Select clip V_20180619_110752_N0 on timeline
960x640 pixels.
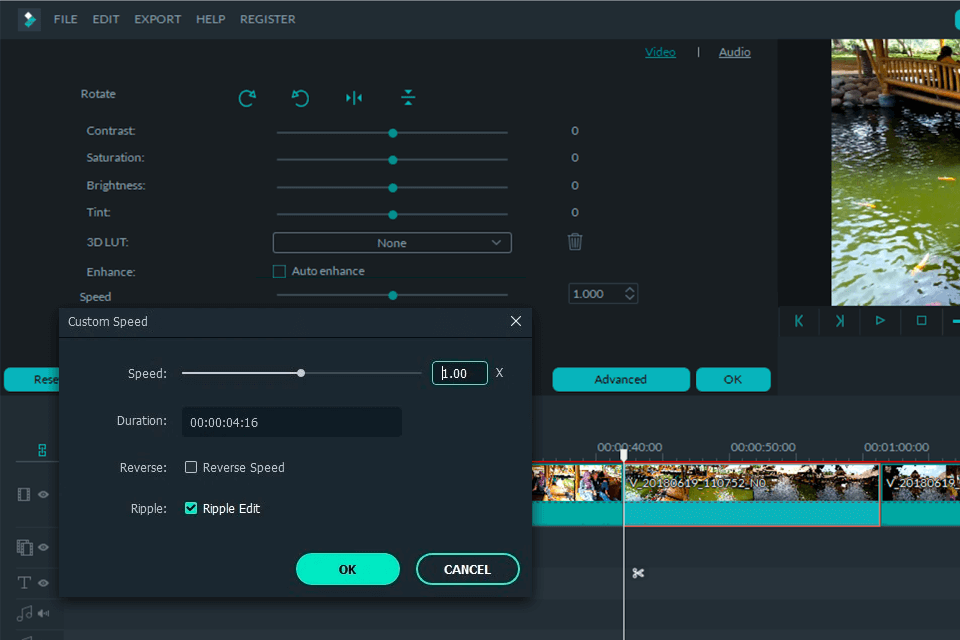point(752,494)
